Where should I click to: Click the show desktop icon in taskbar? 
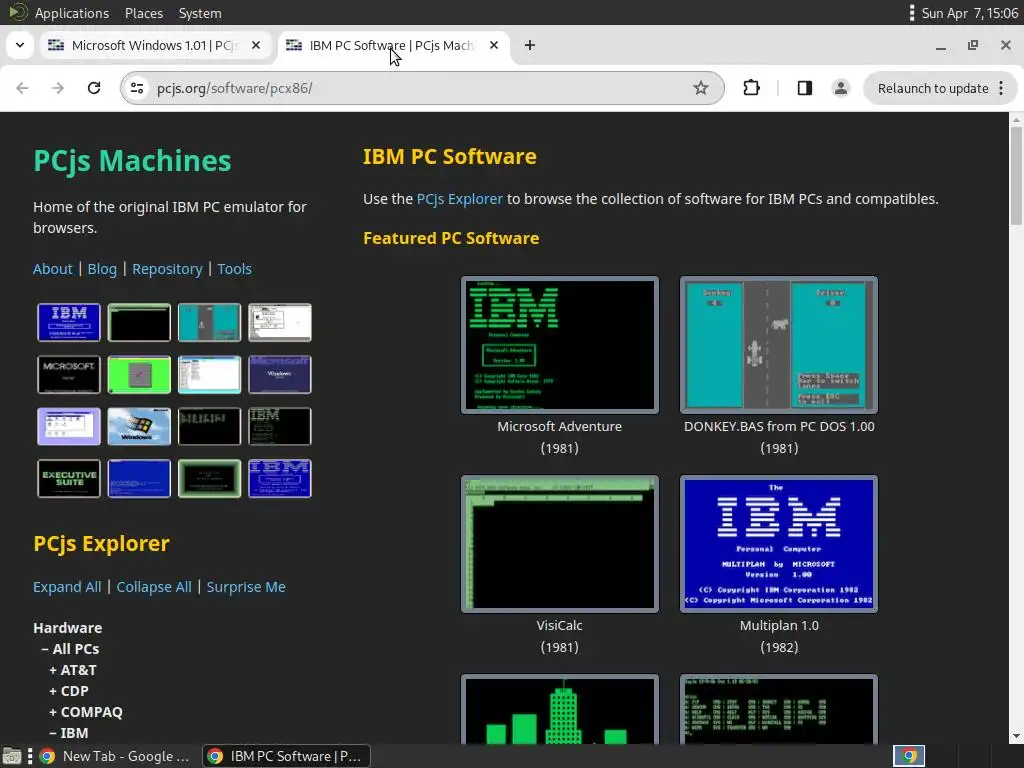[x=12, y=756]
